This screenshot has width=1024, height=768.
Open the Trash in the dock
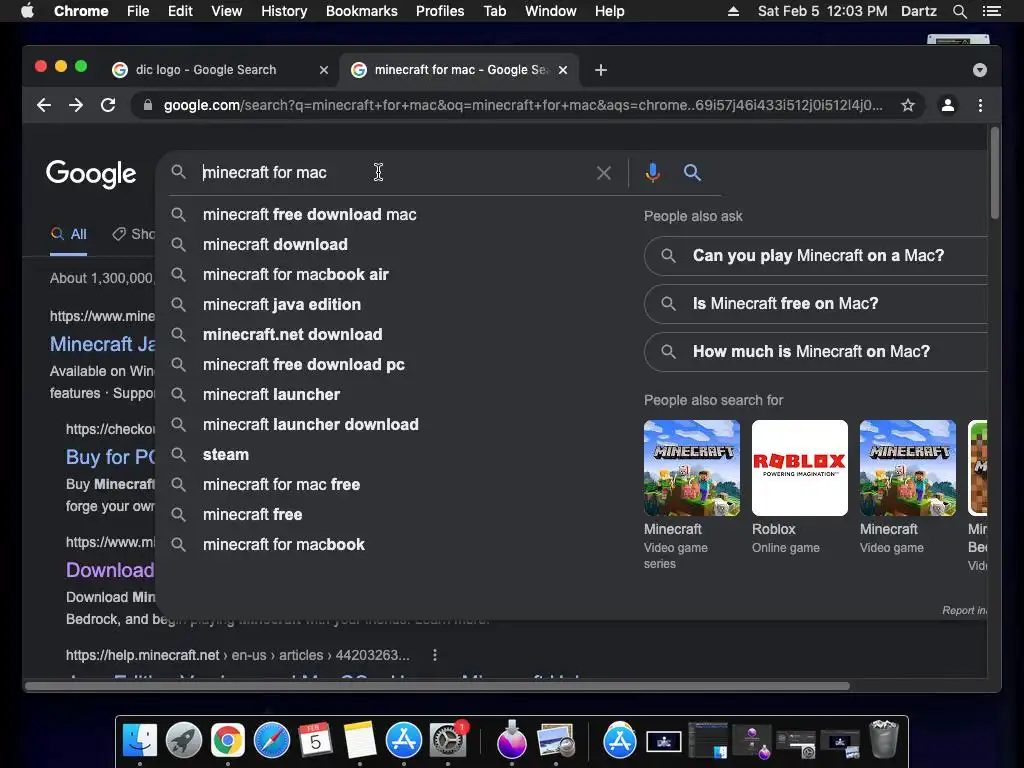point(884,739)
